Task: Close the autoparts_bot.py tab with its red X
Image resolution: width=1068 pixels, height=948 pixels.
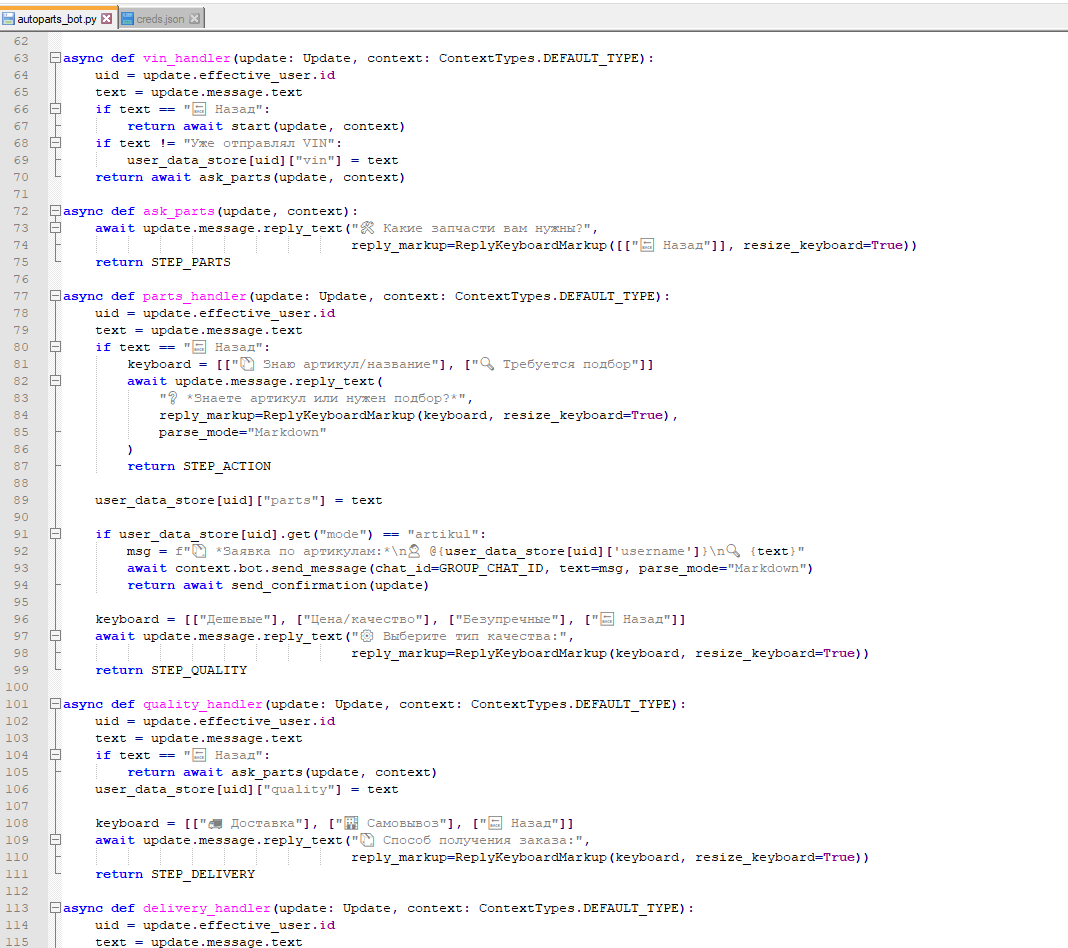Action: (106, 18)
